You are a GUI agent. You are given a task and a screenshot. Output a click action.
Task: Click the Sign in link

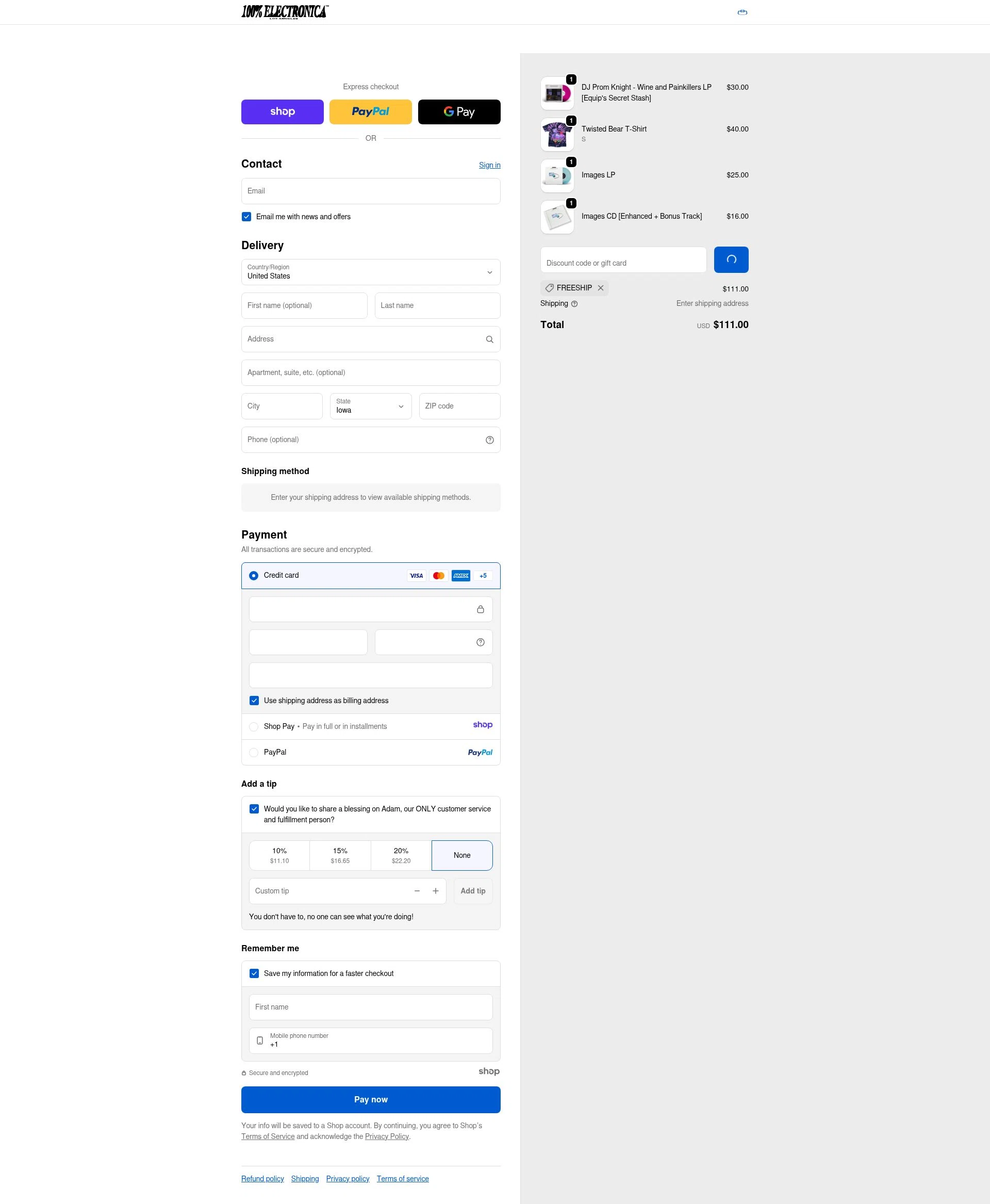tap(489, 165)
